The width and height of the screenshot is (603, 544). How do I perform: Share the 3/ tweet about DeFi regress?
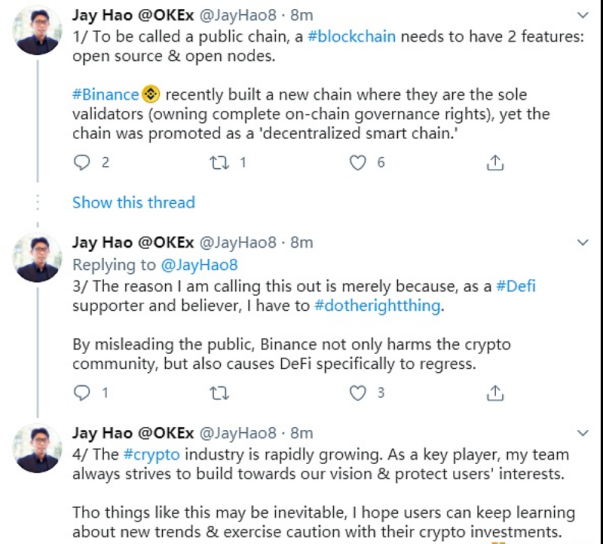[x=493, y=394]
